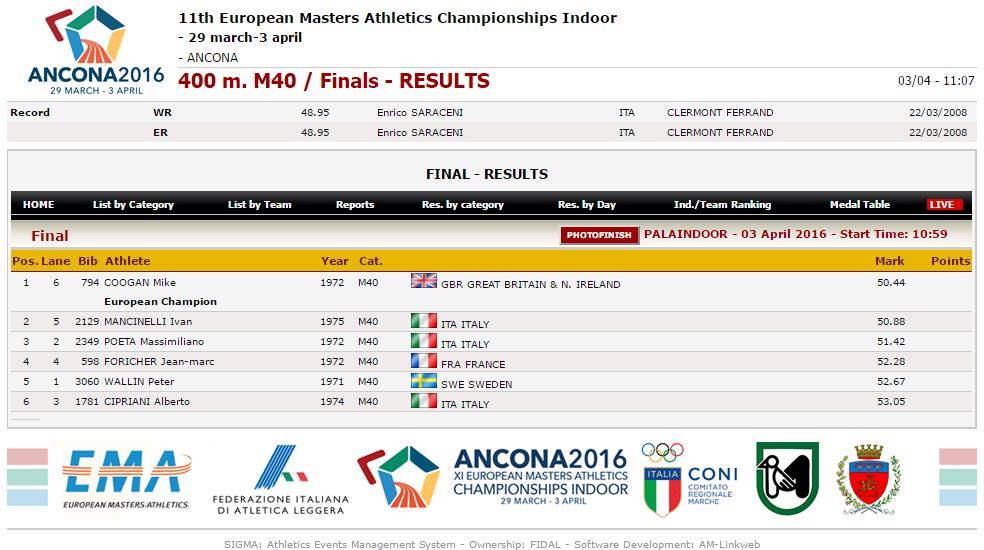The width and height of the screenshot is (984, 550).
Task: Click the Sweden flag icon
Action: tap(424, 380)
